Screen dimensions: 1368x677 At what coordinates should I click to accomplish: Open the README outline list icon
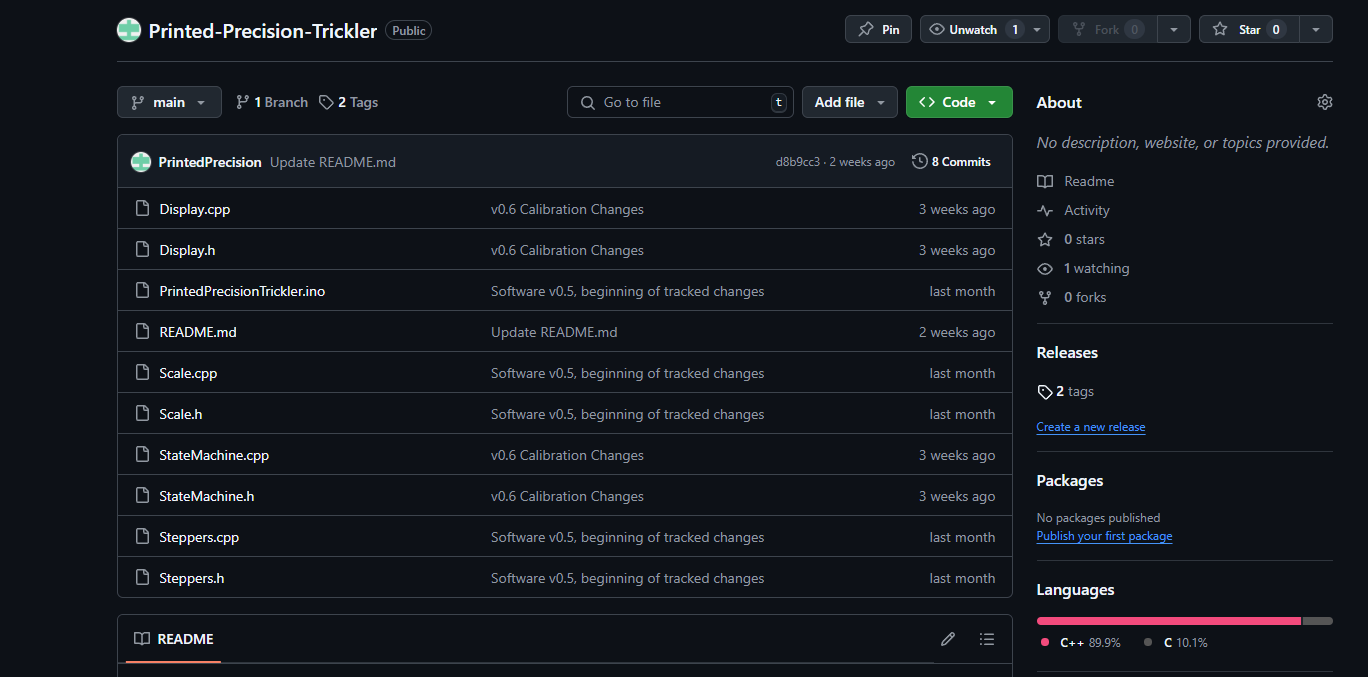[987, 639]
